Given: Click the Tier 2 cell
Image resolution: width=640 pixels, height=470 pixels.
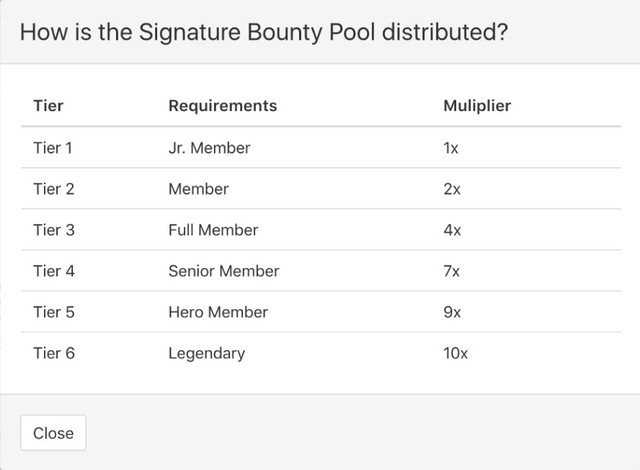Looking at the screenshot, I should (x=53, y=189).
